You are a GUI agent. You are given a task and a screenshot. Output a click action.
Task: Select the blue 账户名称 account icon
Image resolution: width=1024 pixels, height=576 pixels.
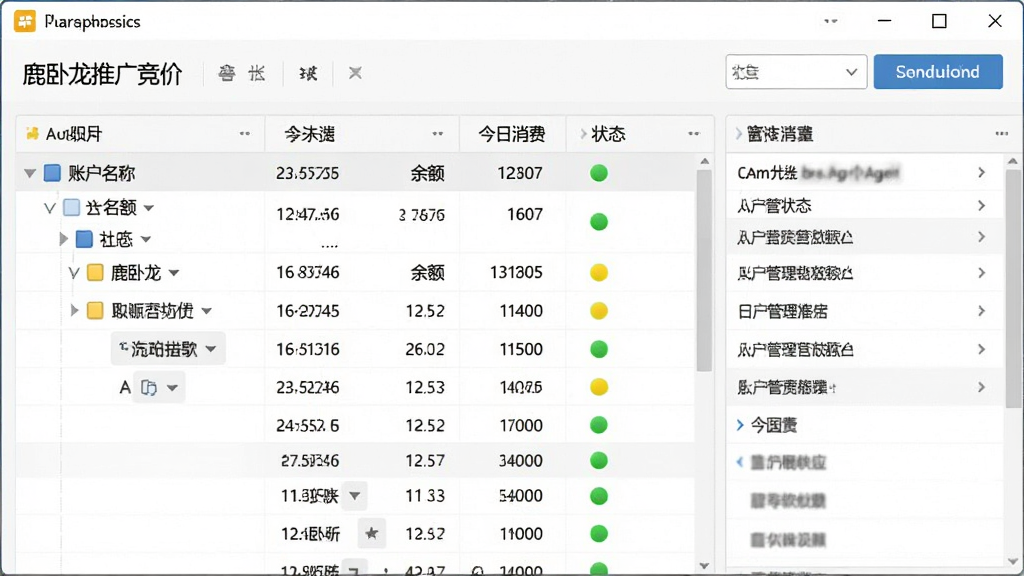pyautogui.click(x=52, y=173)
